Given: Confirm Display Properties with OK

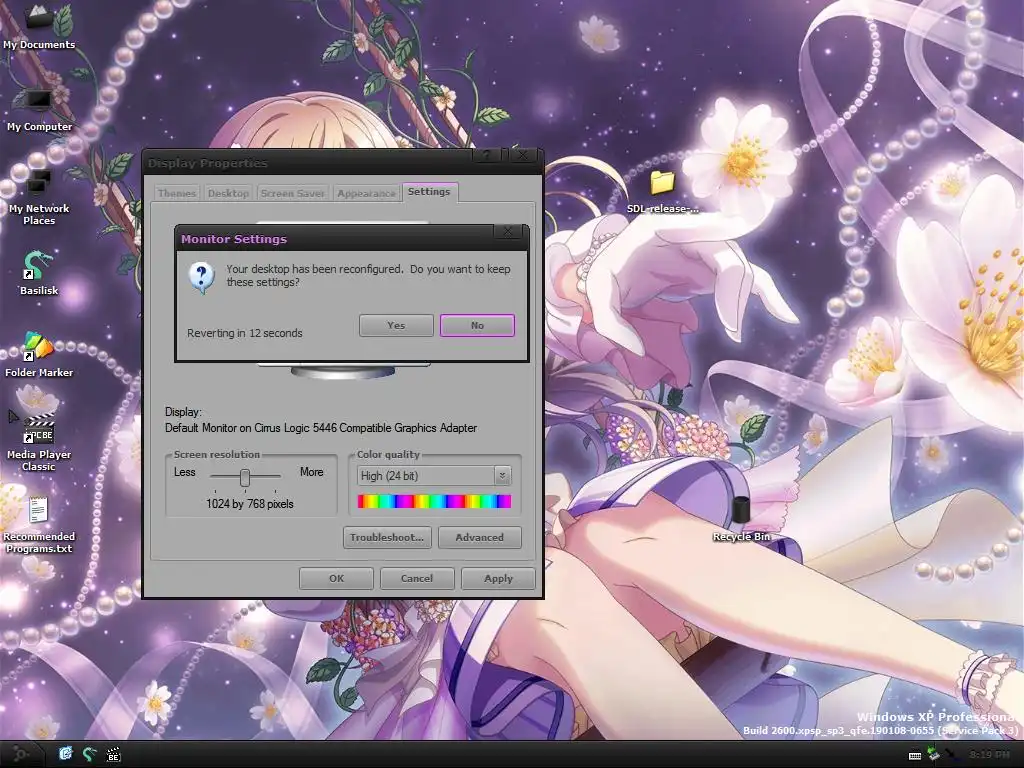Looking at the screenshot, I should pos(336,579).
